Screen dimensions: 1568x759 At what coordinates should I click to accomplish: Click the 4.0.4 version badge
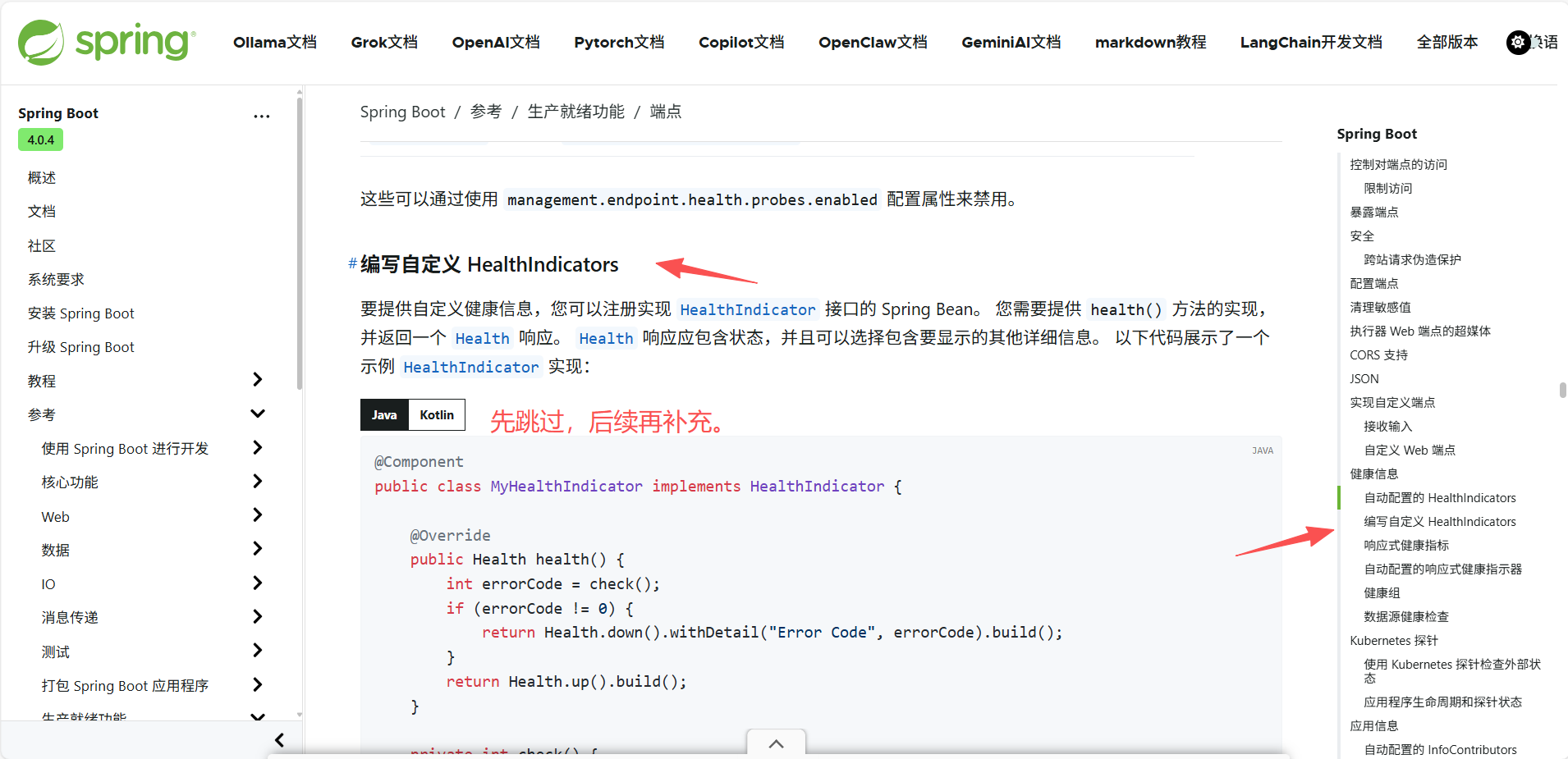point(40,140)
